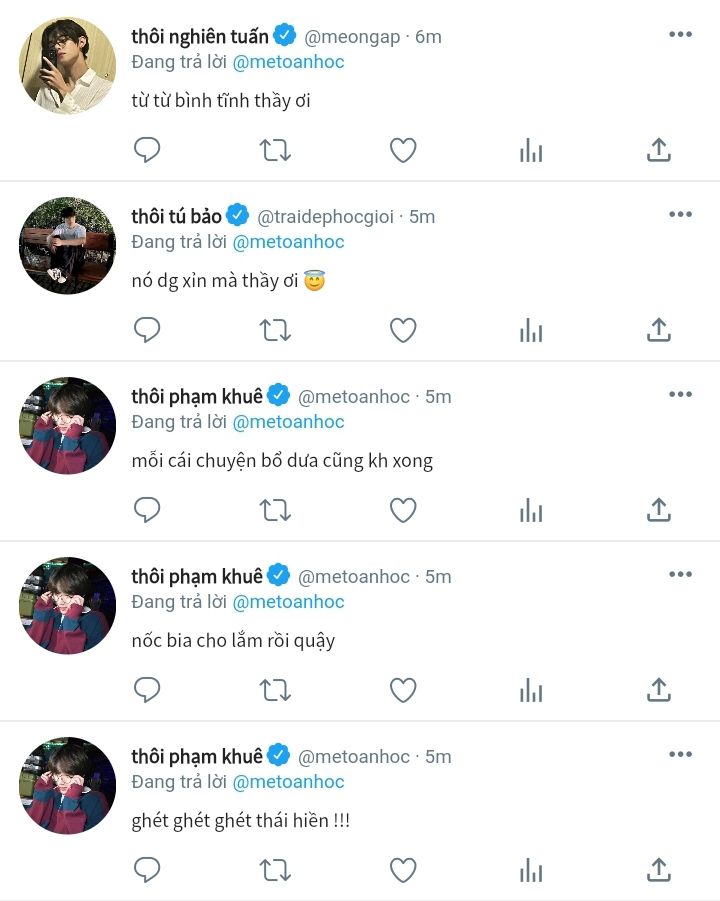Click @metoanhoc mention in thôi tú bảo's reply
The image size is (720, 901).
point(288,242)
